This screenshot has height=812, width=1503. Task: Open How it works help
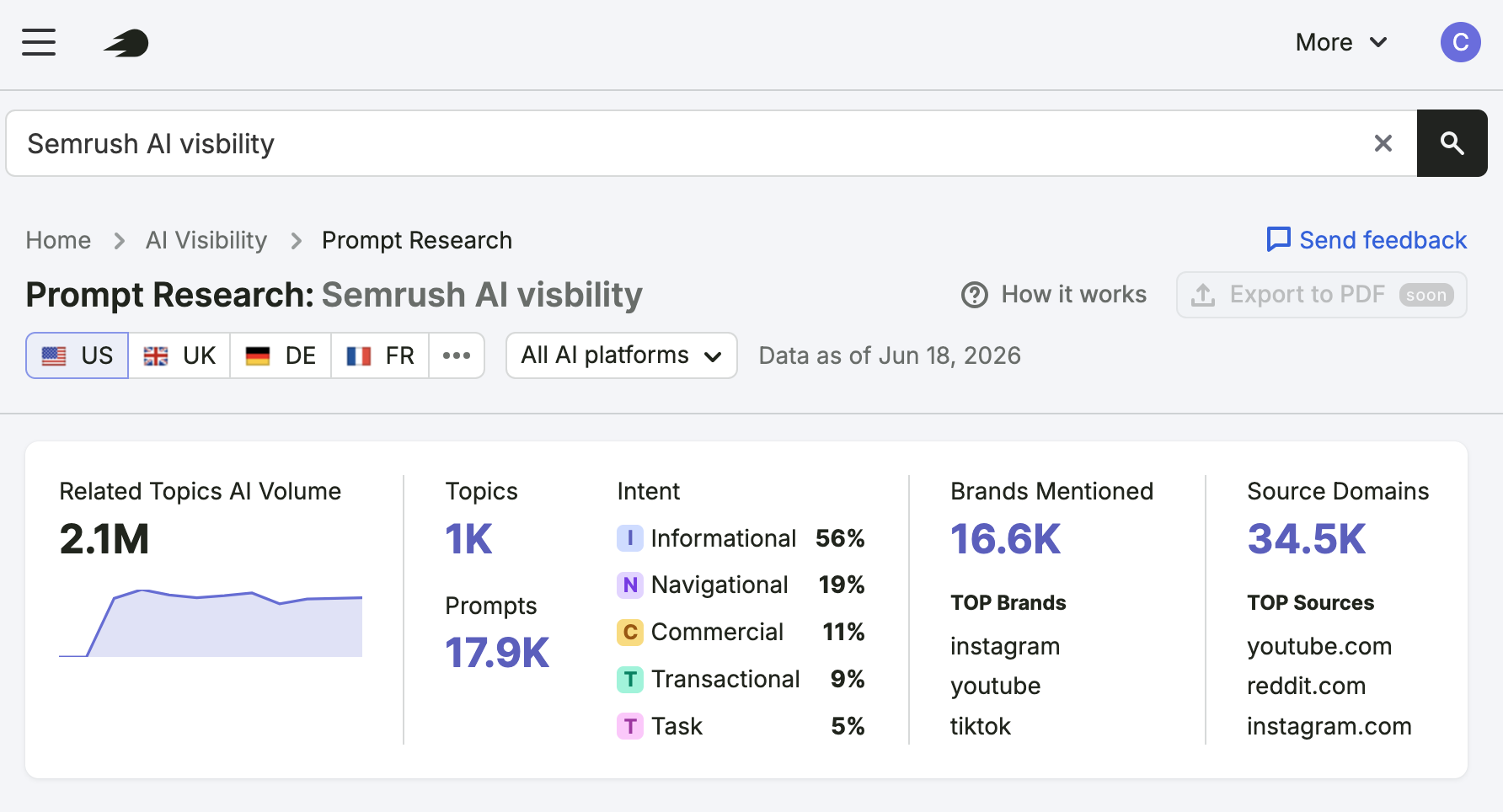click(x=1054, y=295)
